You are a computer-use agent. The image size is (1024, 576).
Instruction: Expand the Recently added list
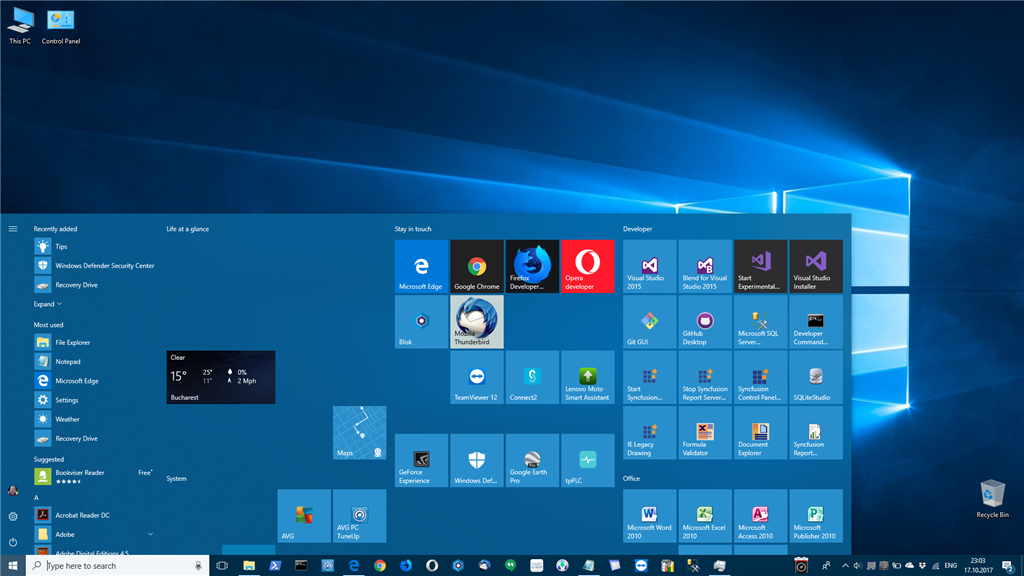point(48,304)
